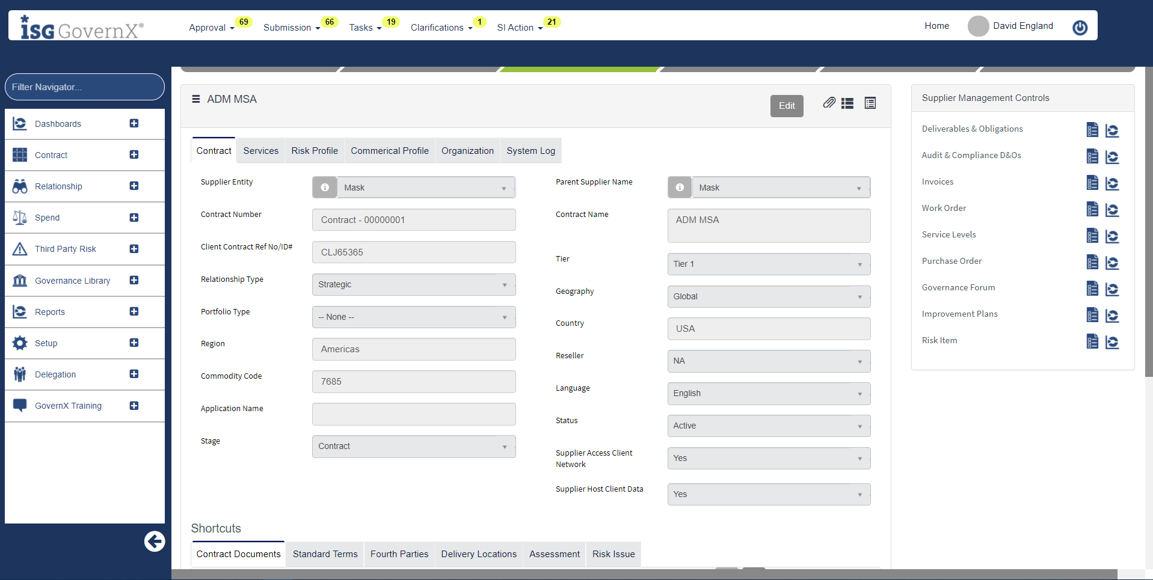Expand the Third Party Risk sidebar section
Image resolution: width=1153 pixels, height=580 pixels.
(133, 248)
